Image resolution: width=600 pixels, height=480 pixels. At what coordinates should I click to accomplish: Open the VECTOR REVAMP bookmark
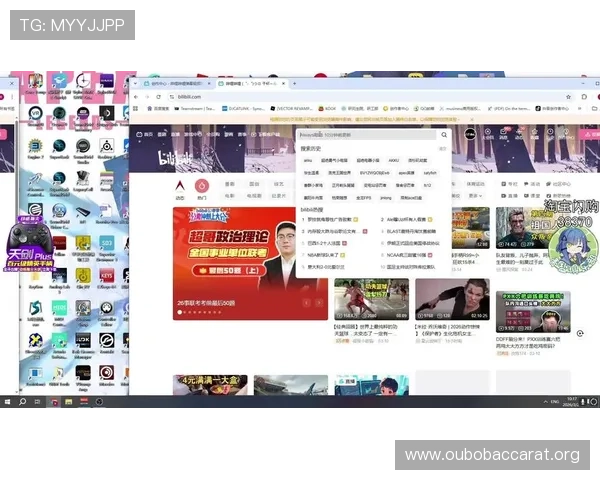coord(292,109)
